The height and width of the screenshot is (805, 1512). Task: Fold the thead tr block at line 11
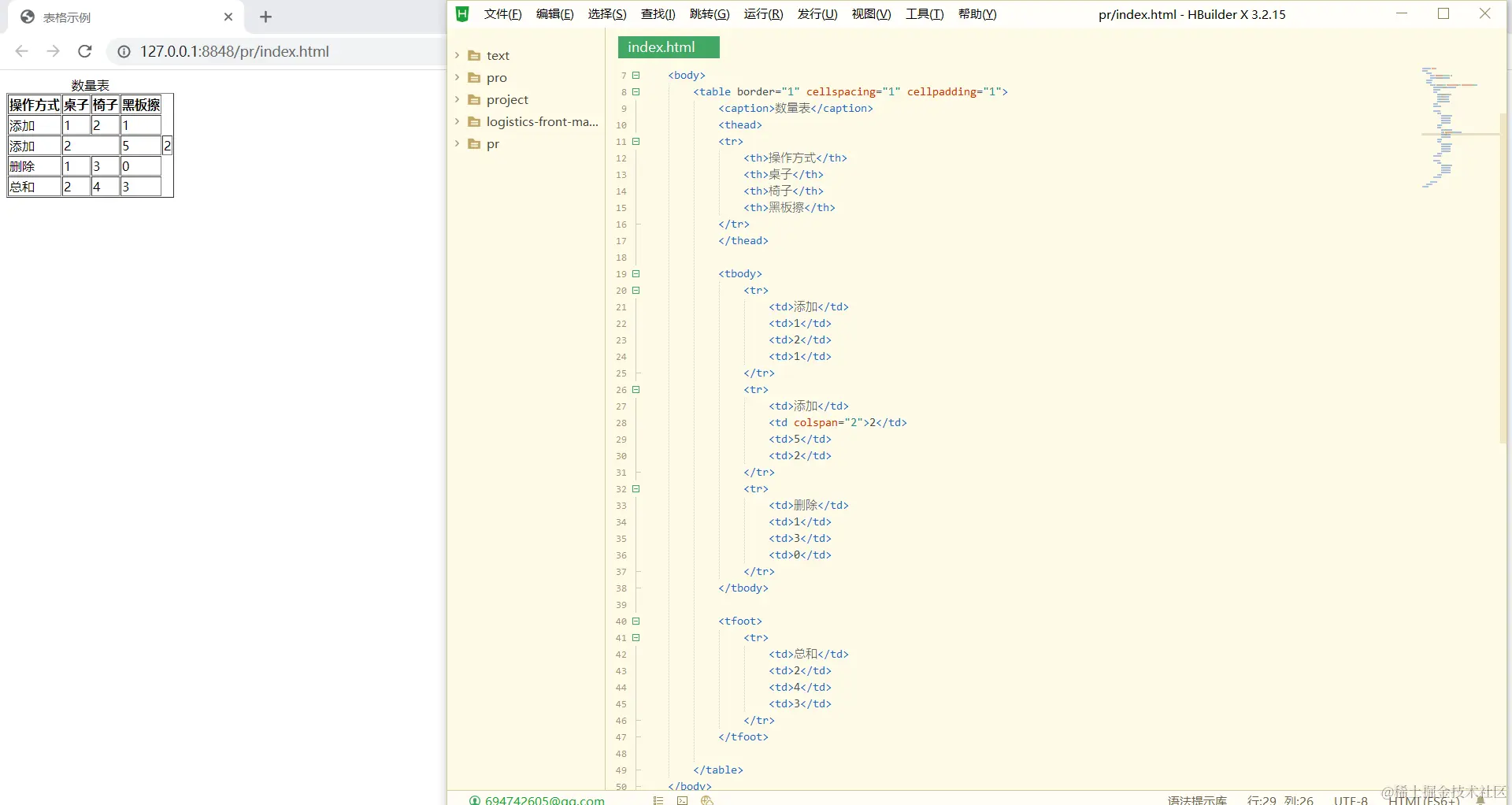(x=636, y=142)
